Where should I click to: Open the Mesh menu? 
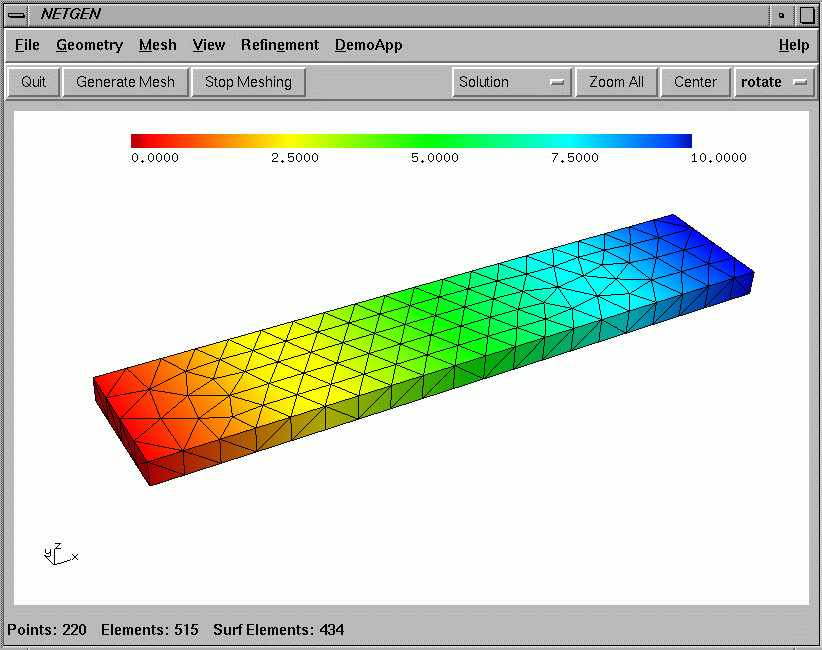coord(157,45)
